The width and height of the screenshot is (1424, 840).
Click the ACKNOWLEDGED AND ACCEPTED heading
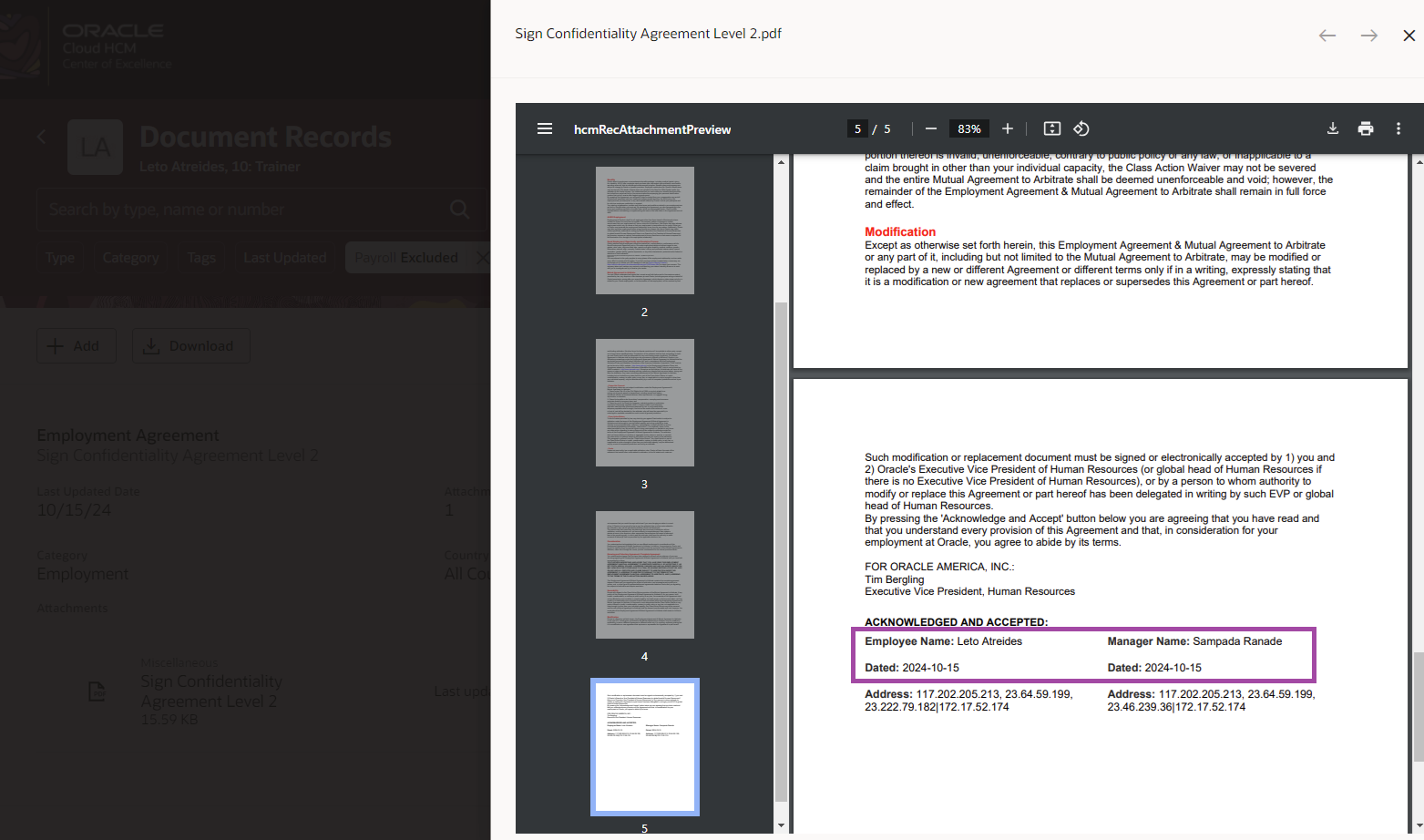pos(957,622)
